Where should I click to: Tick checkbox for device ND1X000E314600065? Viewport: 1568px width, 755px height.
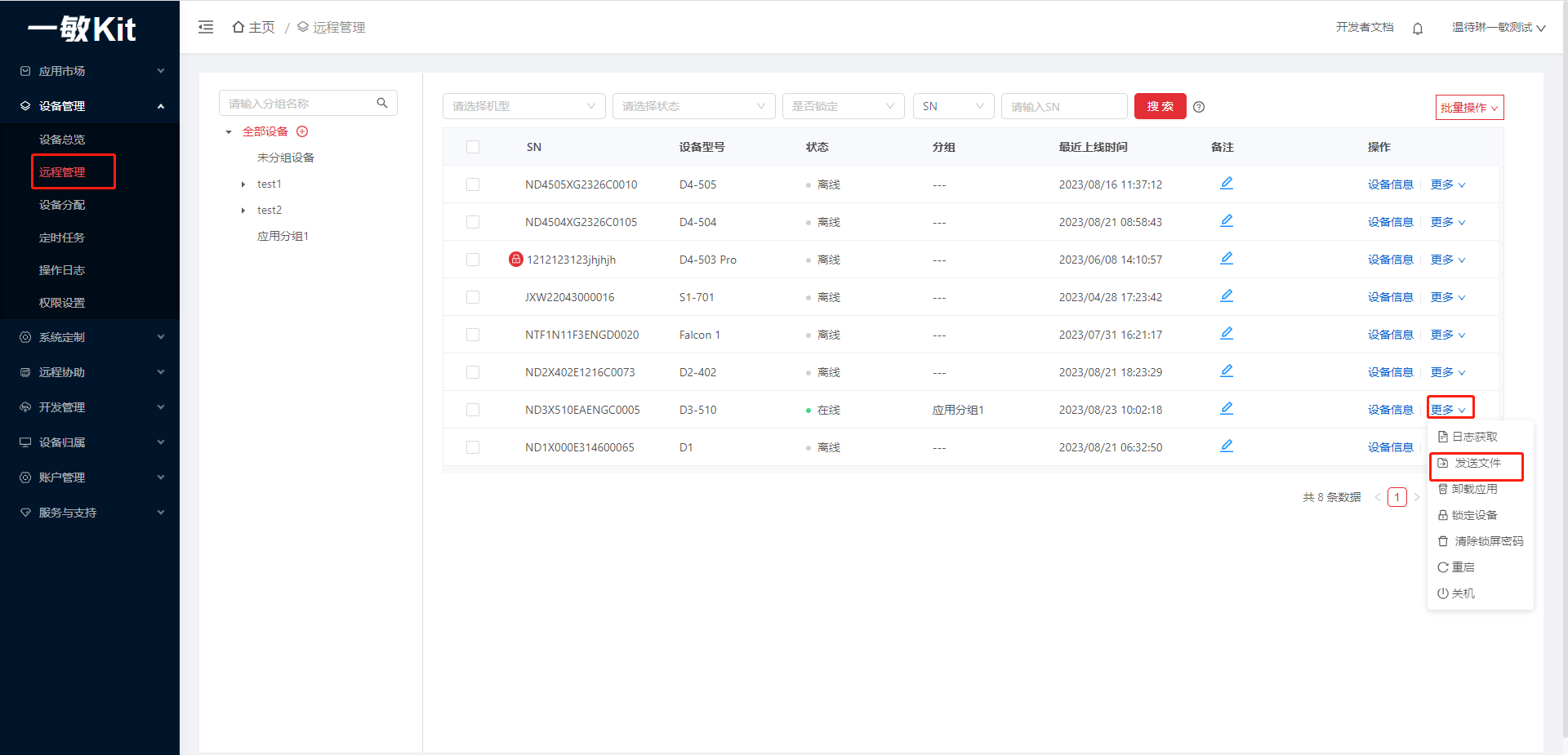(x=473, y=447)
